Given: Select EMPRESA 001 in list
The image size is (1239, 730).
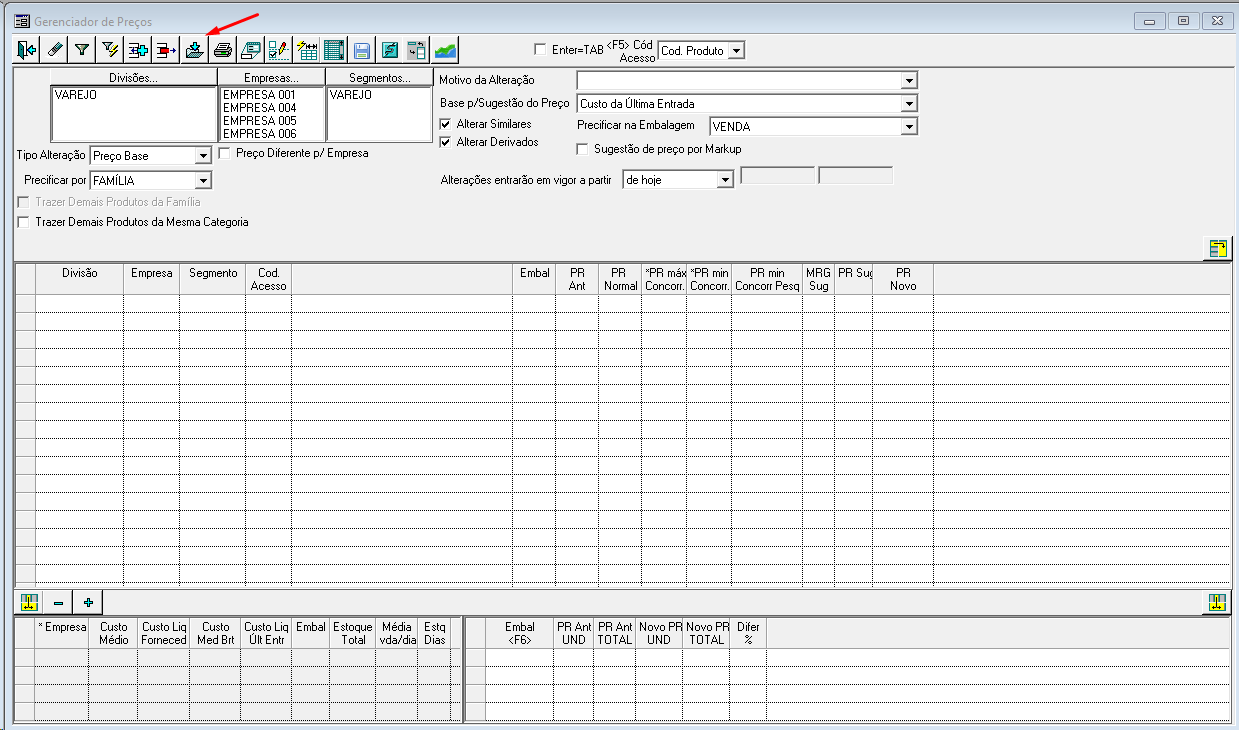Looking at the screenshot, I should 260,95.
